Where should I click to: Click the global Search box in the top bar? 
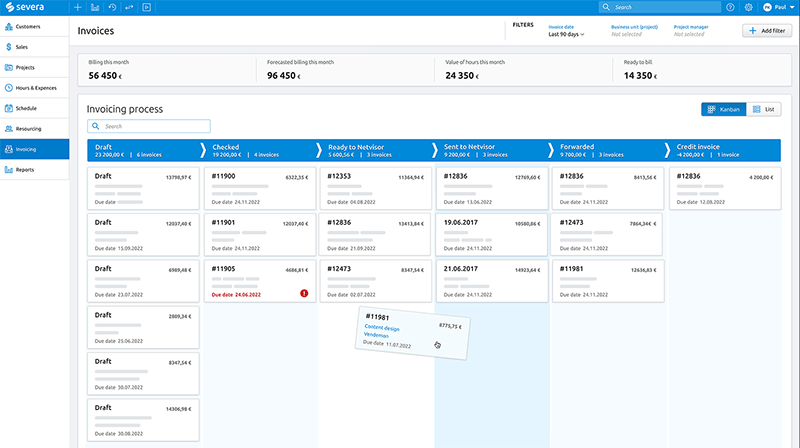(x=658, y=7)
